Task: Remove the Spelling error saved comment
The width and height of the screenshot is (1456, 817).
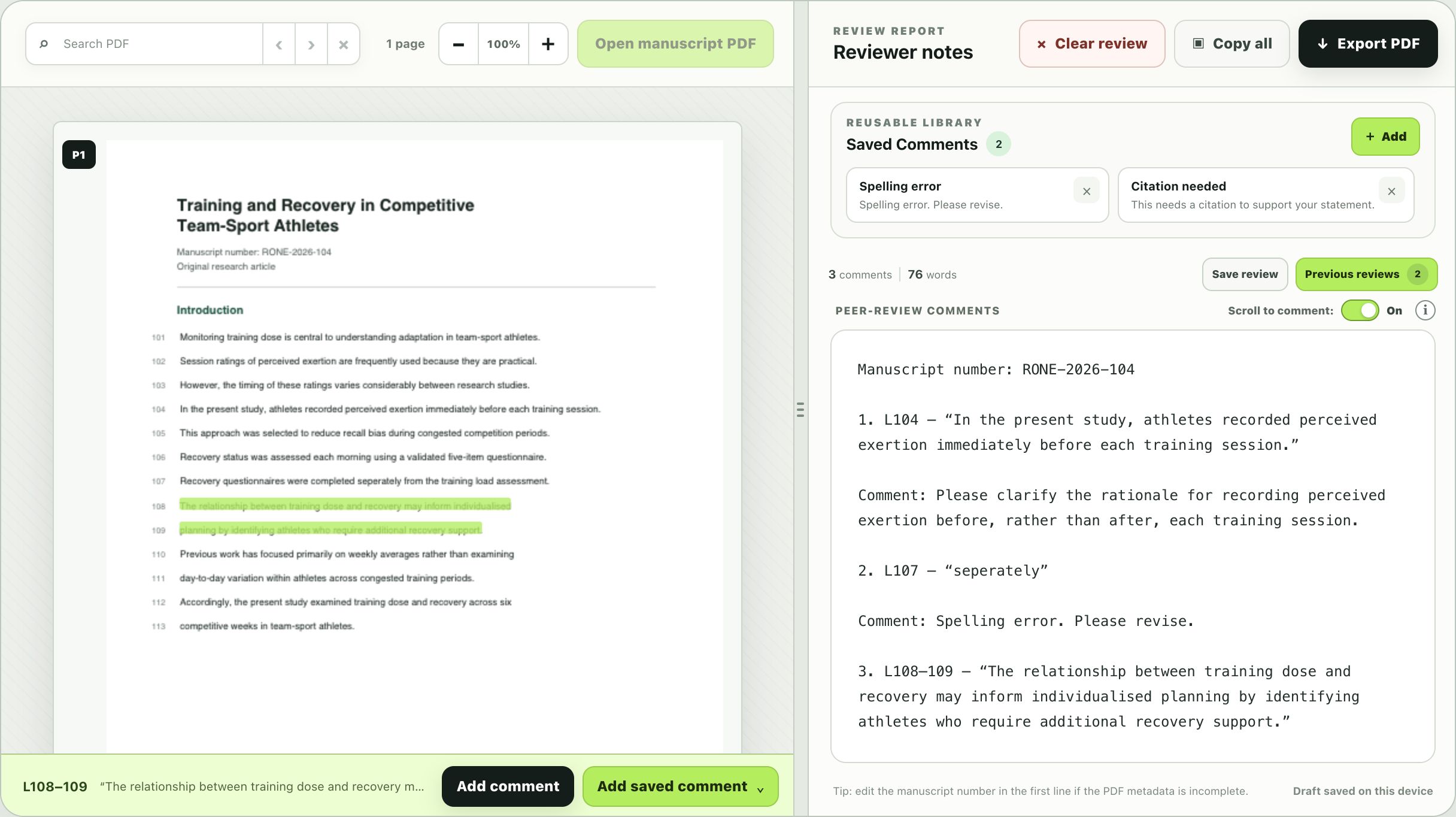Action: pos(1087,191)
